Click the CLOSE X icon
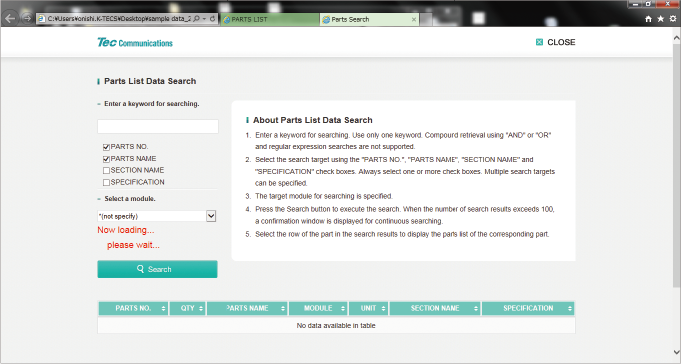The image size is (681, 364). (539, 42)
